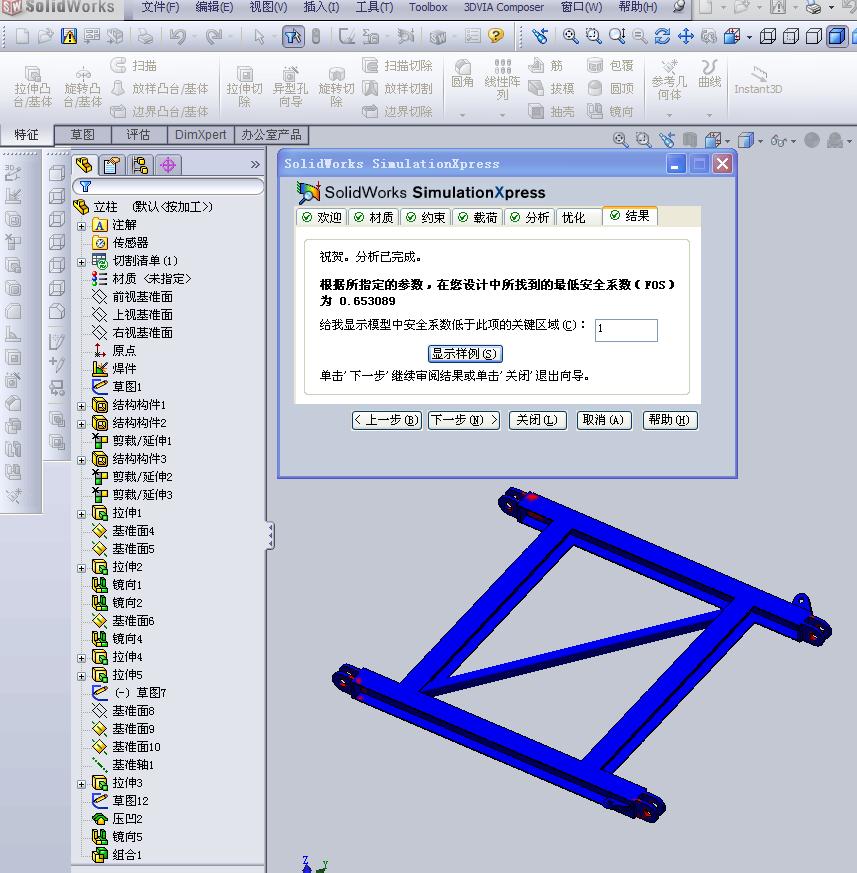Click the 关闭(L) close button
This screenshot has width=857, height=873.
point(537,420)
